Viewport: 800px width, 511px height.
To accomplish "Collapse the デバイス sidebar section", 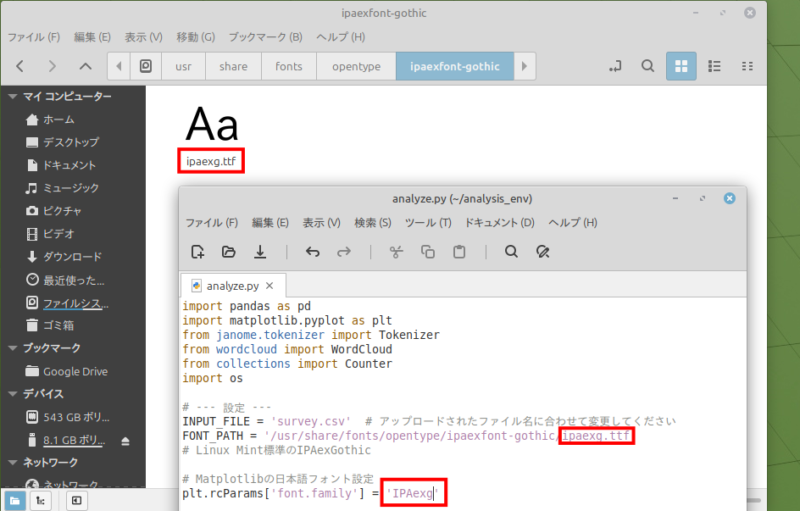I will point(12,393).
